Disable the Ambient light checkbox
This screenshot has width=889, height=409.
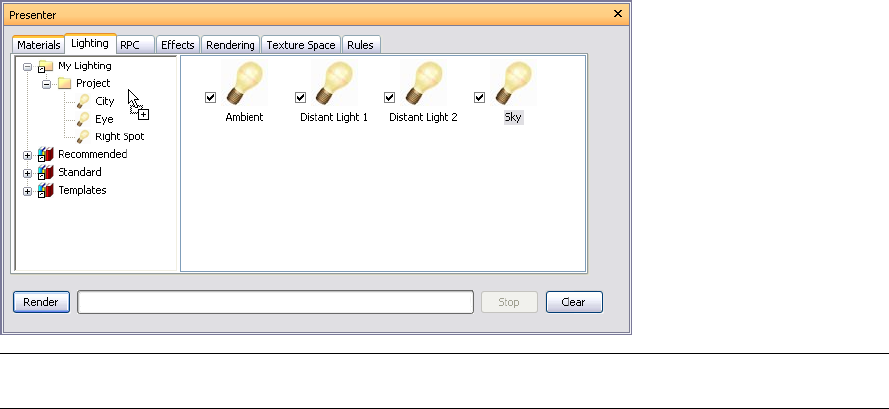(210, 98)
